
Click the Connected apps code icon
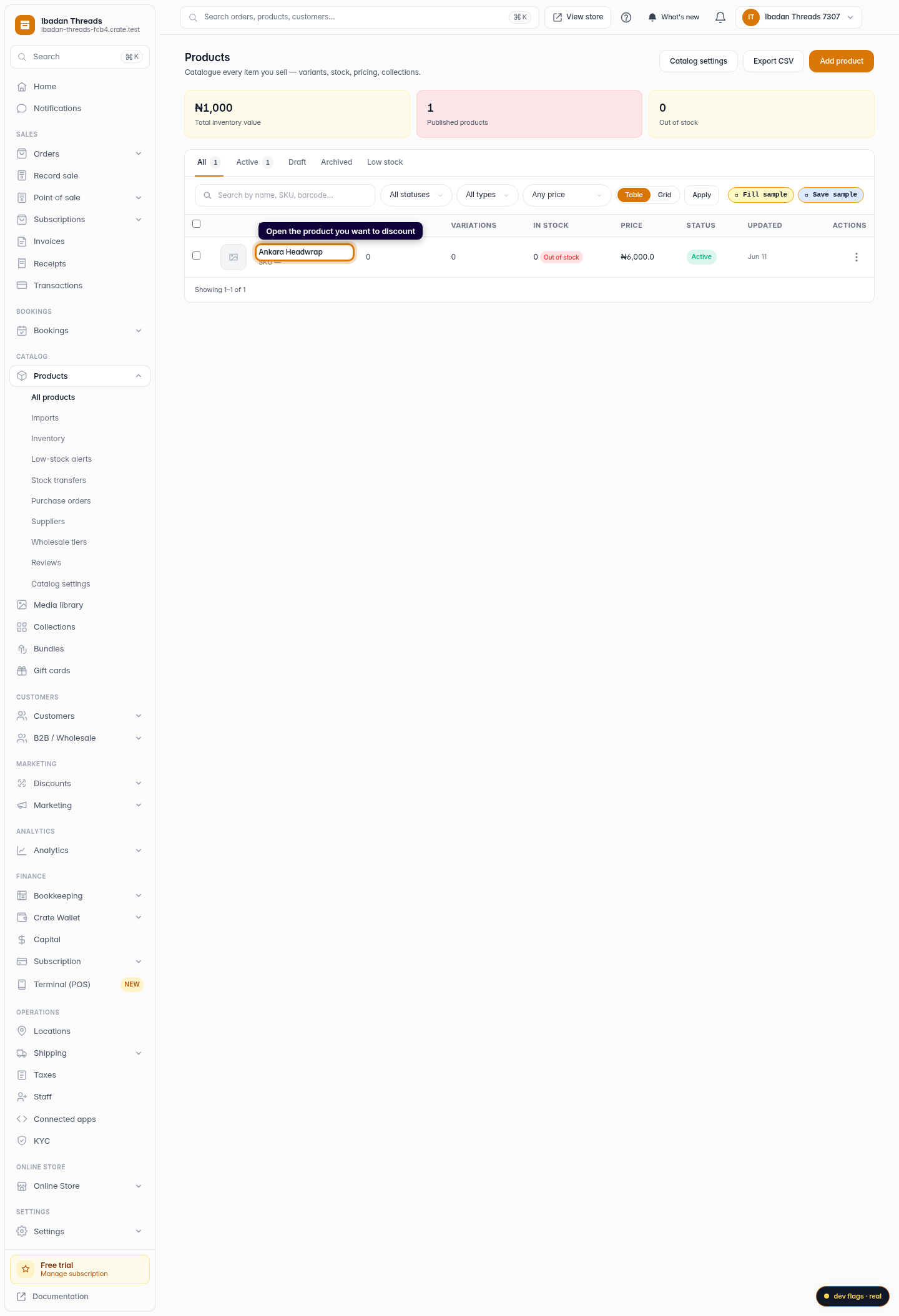coord(22,1119)
